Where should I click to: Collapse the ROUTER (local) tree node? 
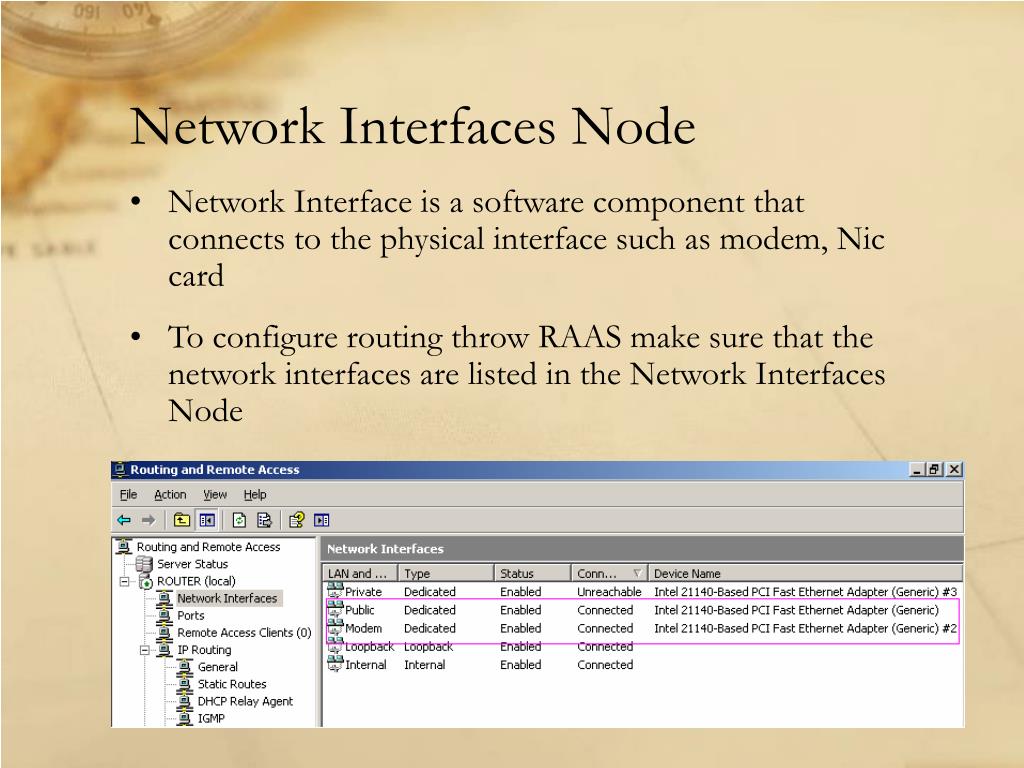point(124,581)
